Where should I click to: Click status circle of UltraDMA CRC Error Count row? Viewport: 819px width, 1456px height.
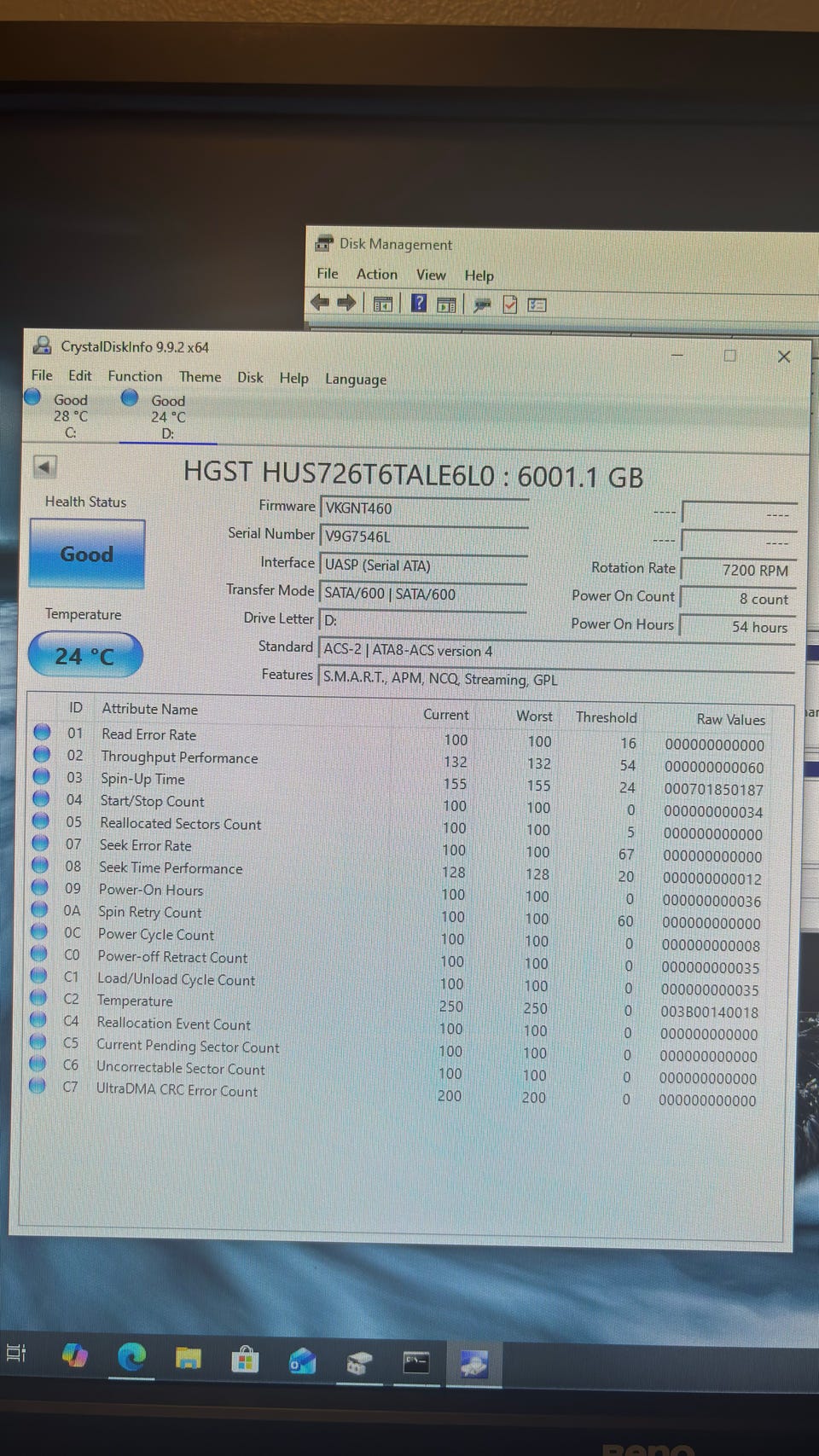(37, 1086)
